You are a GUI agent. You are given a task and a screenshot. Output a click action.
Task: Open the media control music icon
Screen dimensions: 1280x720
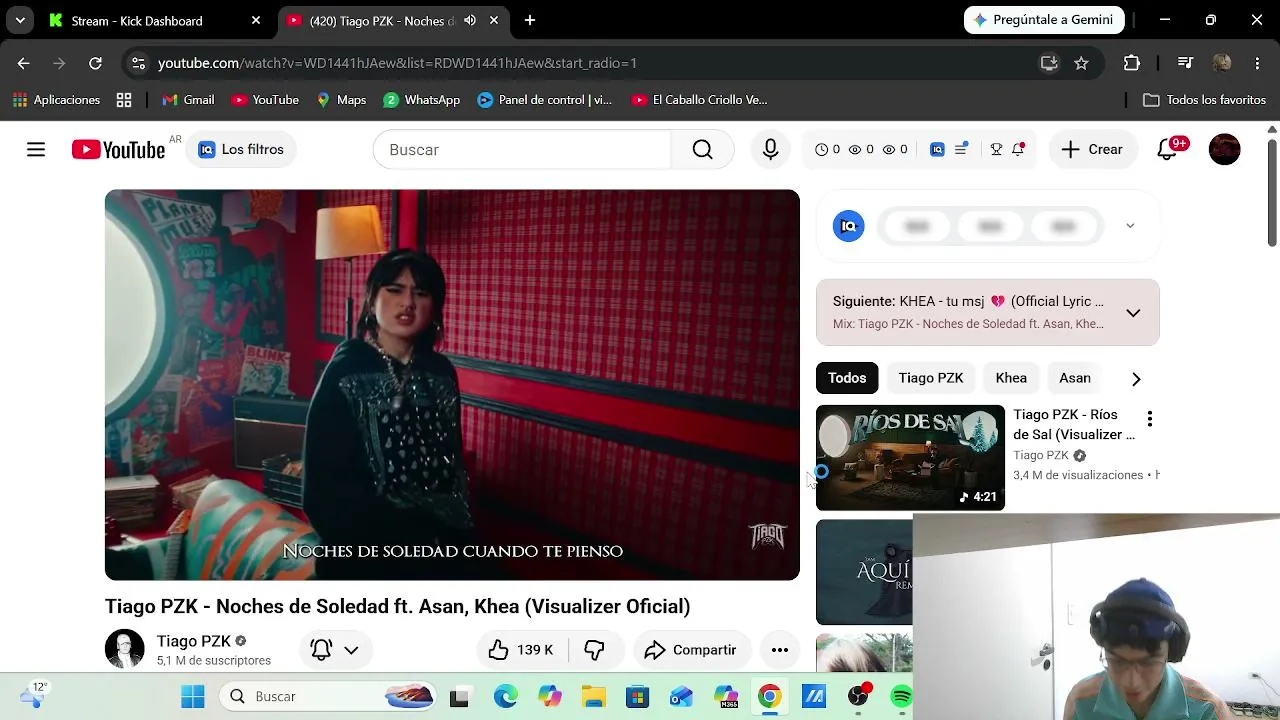[x=1185, y=63]
